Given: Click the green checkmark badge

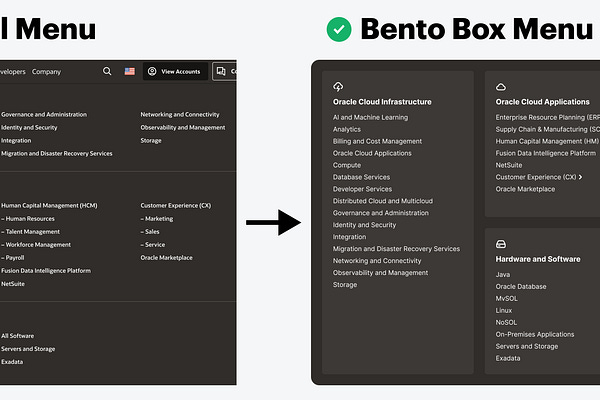Looking at the screenshot, I should tap(339, 29).
